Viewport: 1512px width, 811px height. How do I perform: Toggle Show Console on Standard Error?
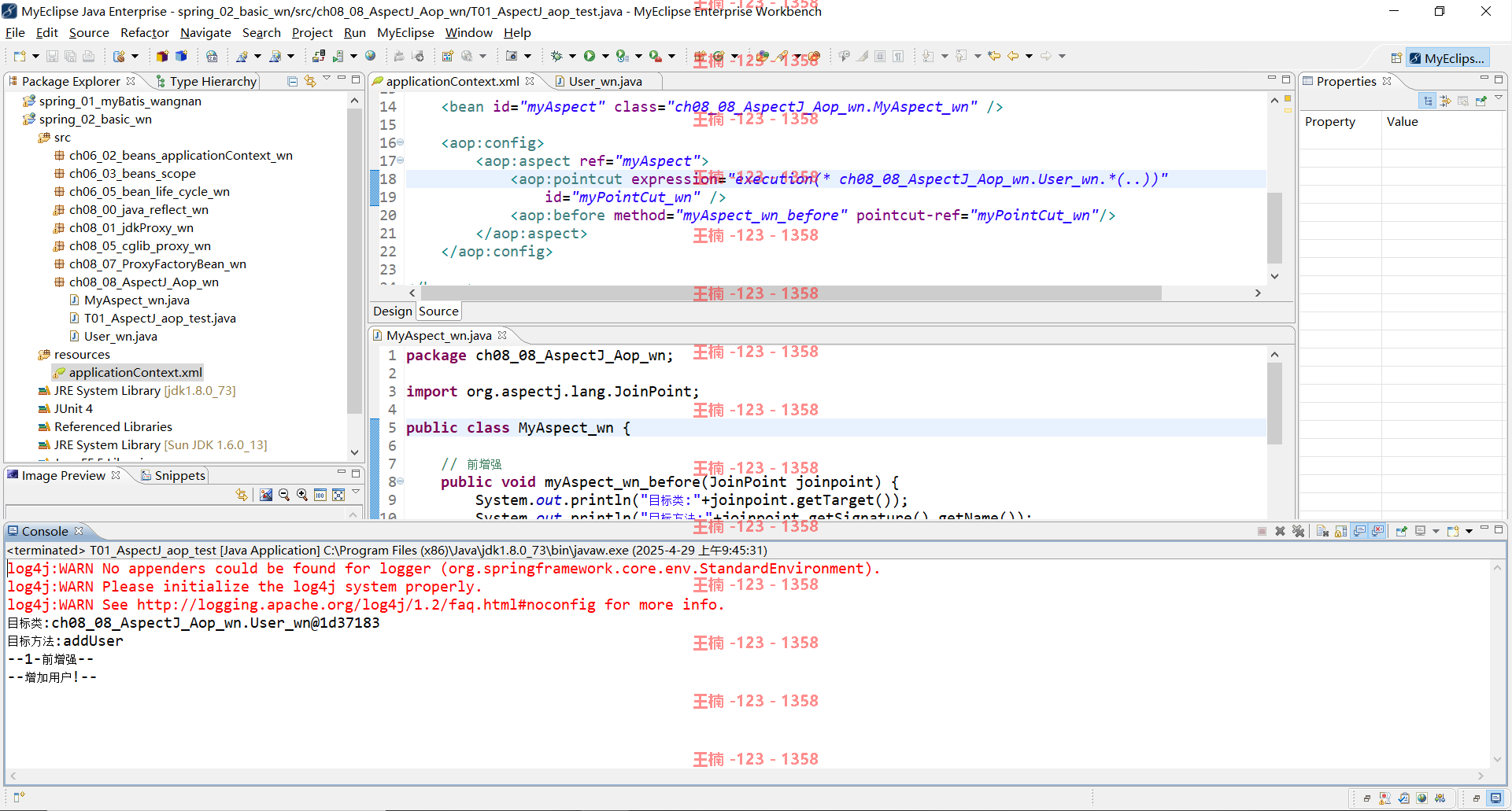tap(1377, 531)
